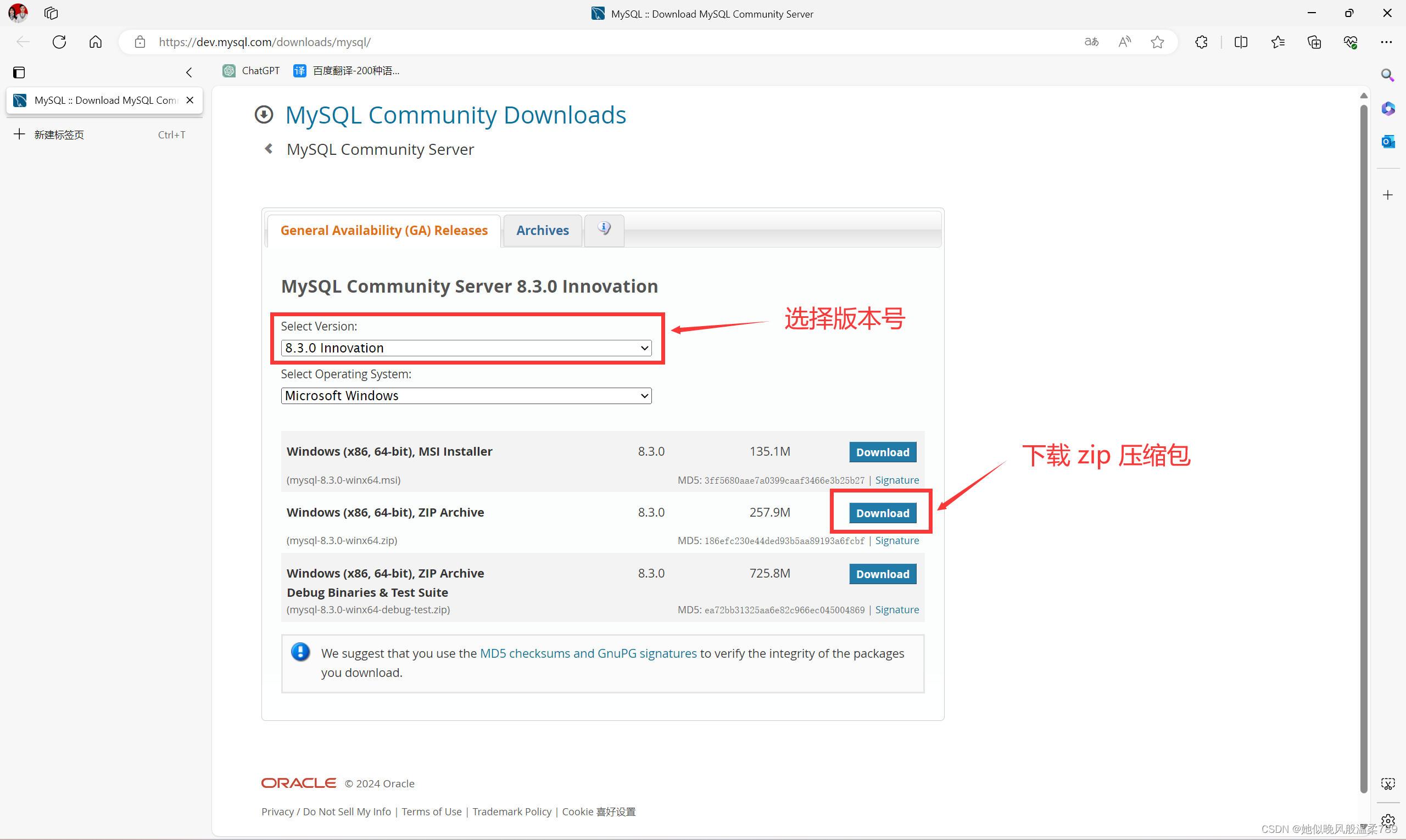This screenshot has height=840, width=1406.
Task: Click the back arrow navigation icon
Action: click(23, 41)
